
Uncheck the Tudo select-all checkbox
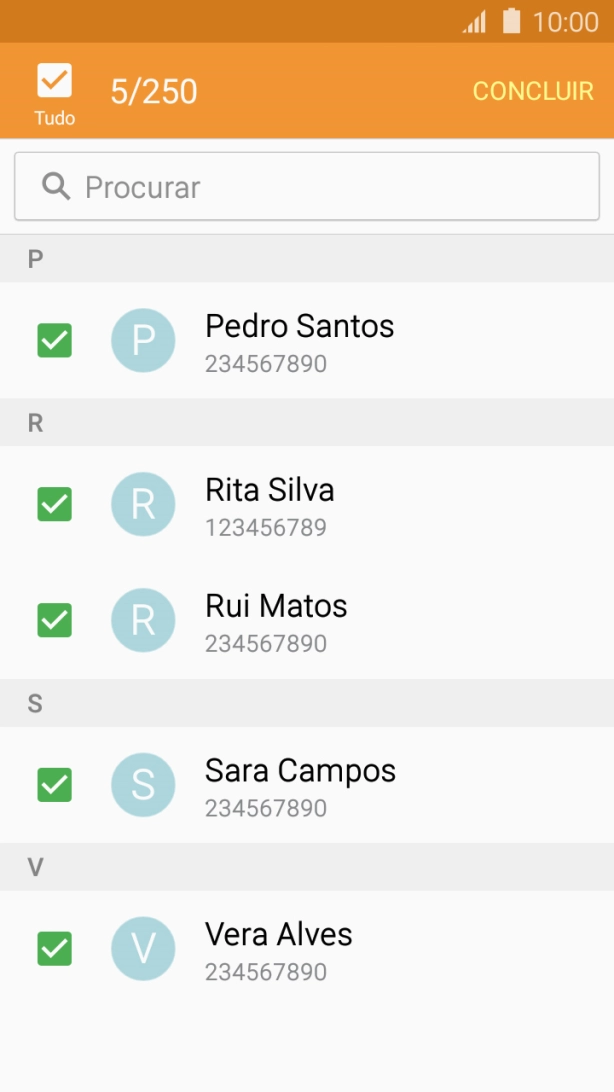pos(54,82)
